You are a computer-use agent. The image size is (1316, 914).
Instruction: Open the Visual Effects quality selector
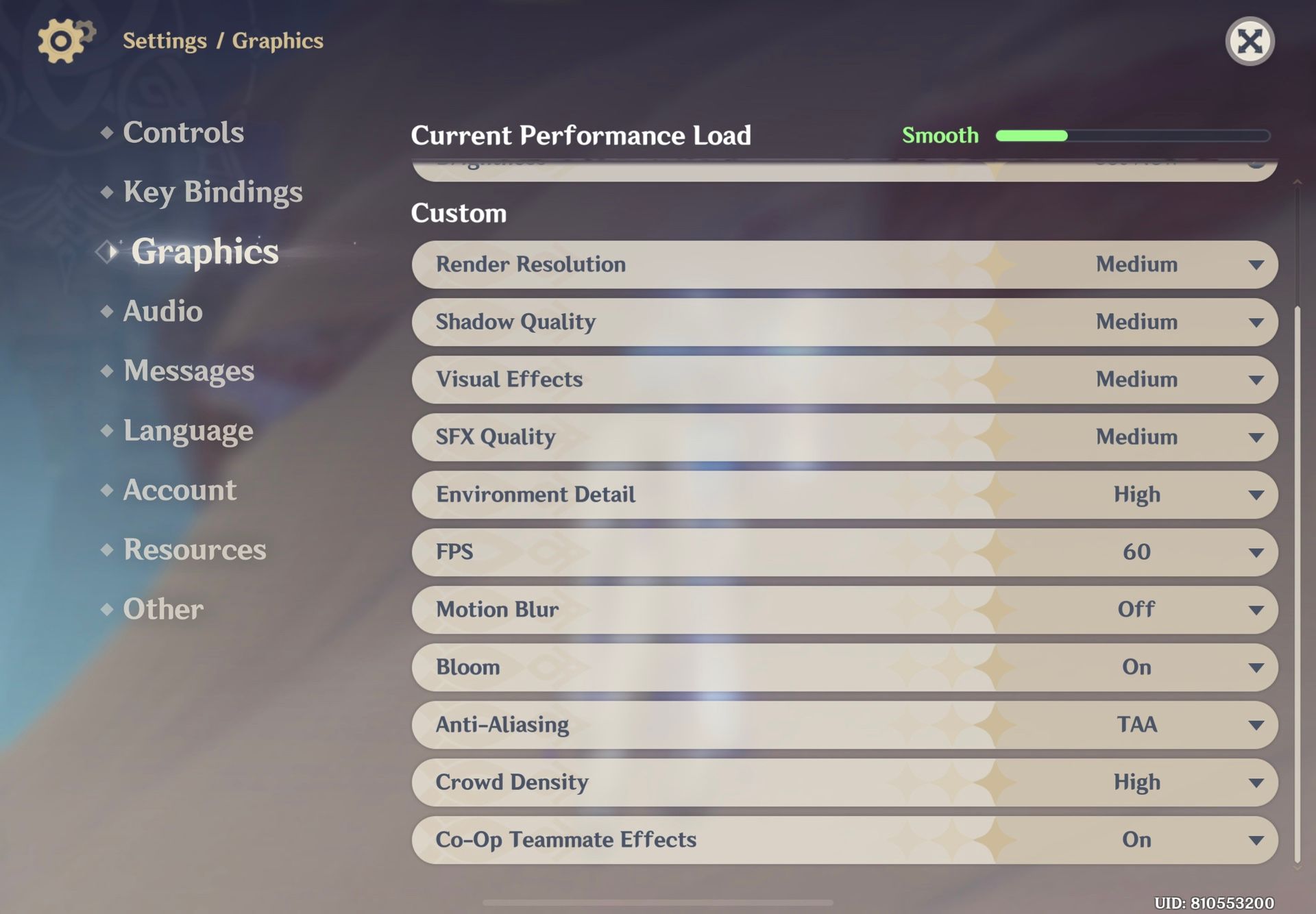tap(1258, 380)
